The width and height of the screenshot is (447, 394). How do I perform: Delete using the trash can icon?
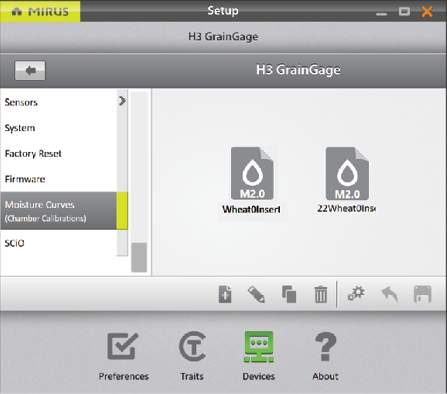[x=321, y=294]
